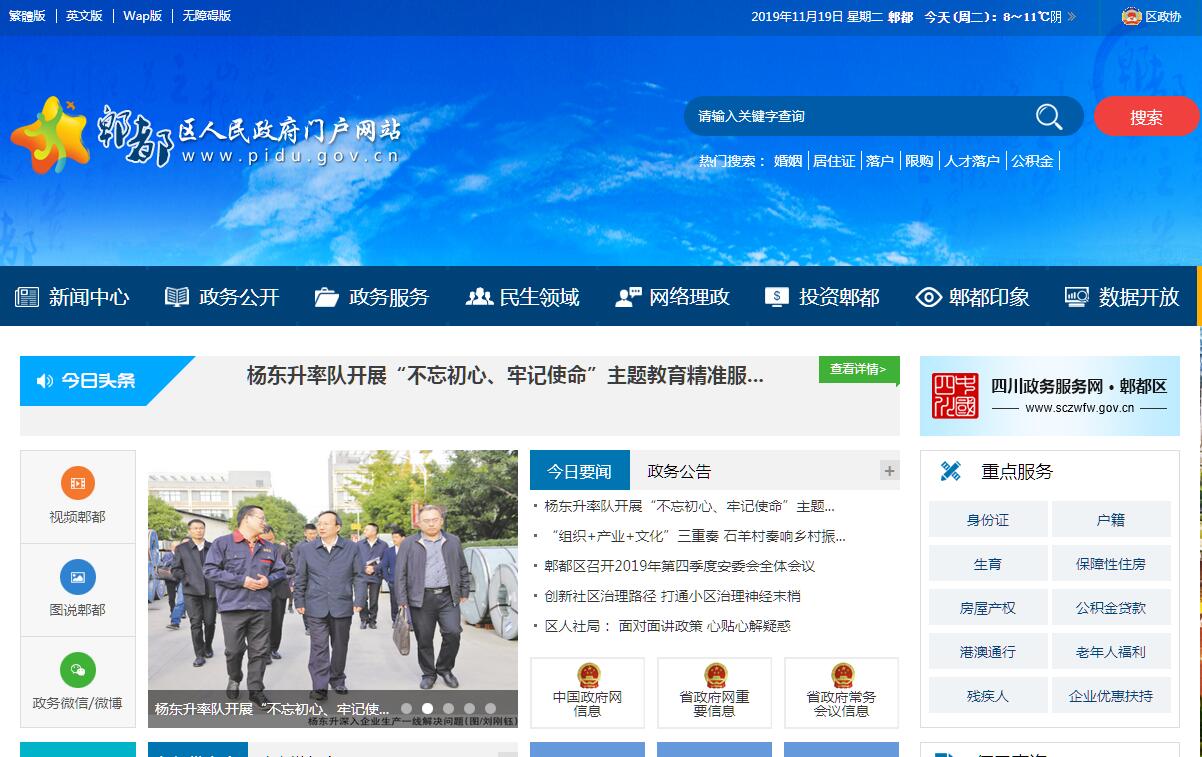This screenshot has height=757, width=1202.
Task: Click the 区政协 emblem icon in top bar
Action: coord(1131,16)
